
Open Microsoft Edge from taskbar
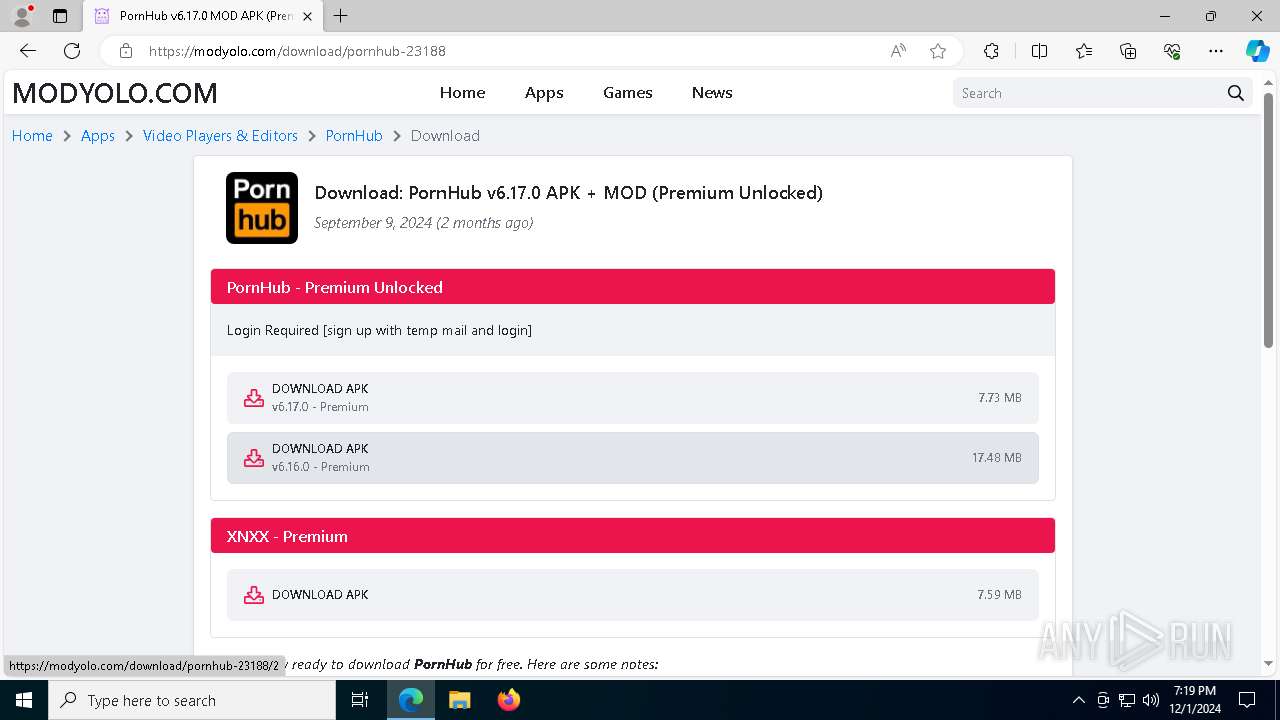pyautogui.click(x=411, y=700)
